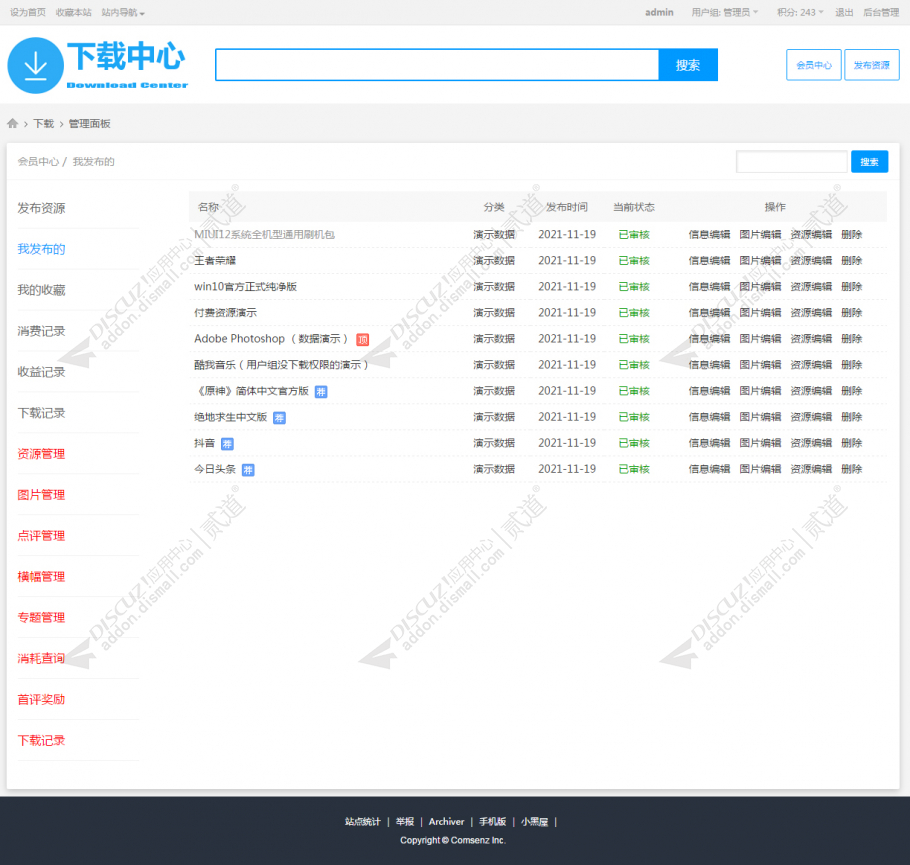Click 资源编辑 for 抖音 row

point(811,443)
